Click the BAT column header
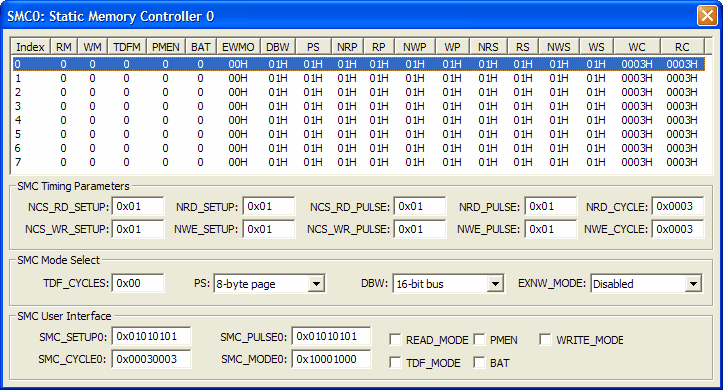723x390 pixels. coord(201,47)
